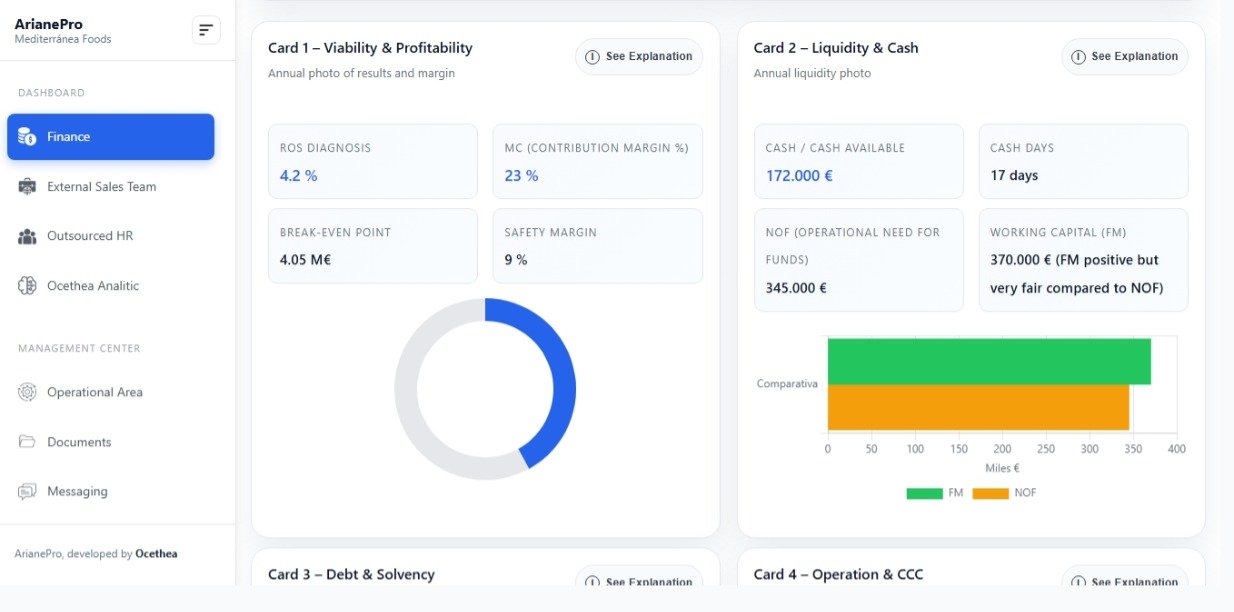The image size is (1234, 612).
Task: Click See Explanation on Card 4 Operation
Action: [x=1124, y=581]
